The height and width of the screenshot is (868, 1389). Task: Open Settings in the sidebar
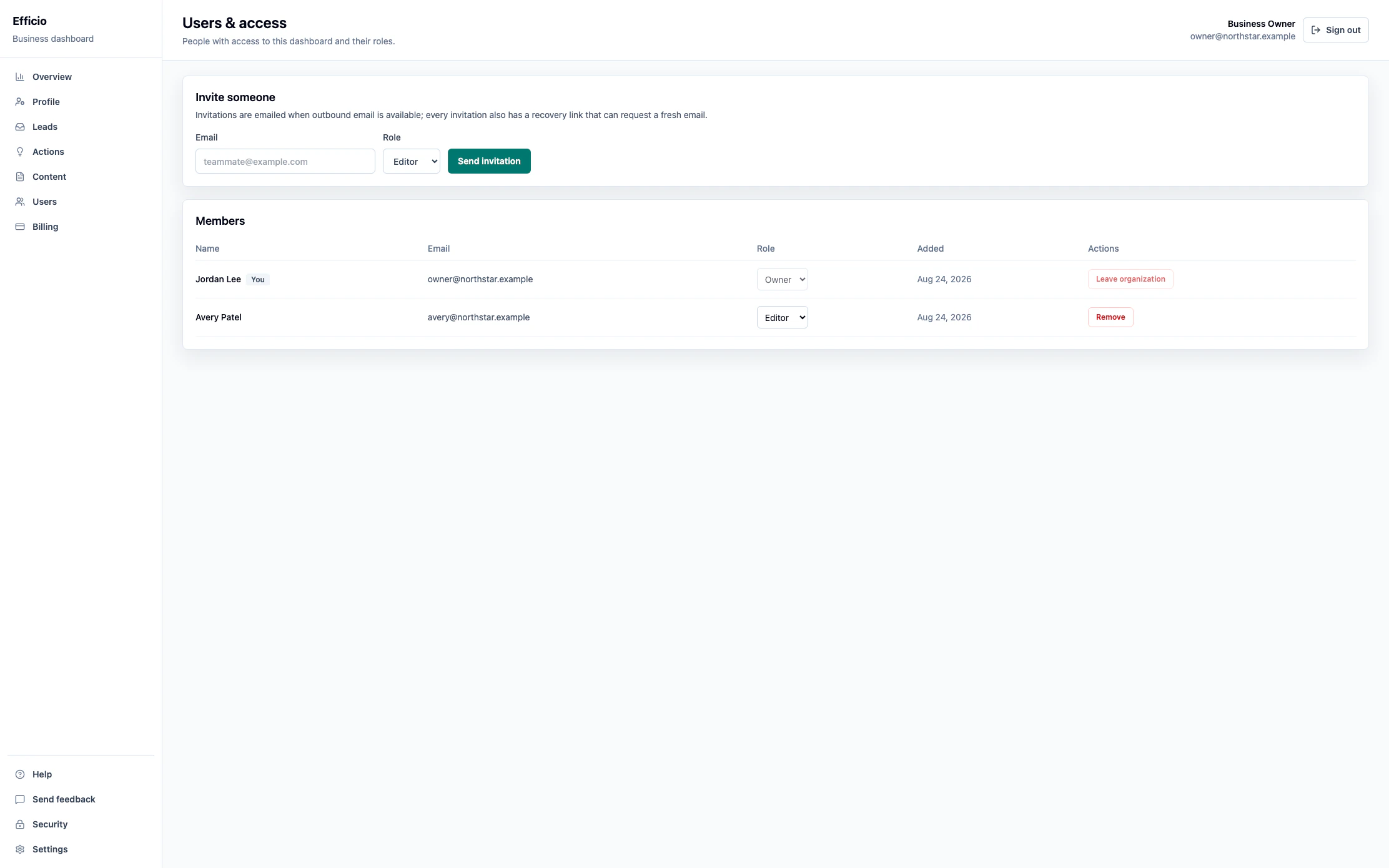(x=81, y=849)
